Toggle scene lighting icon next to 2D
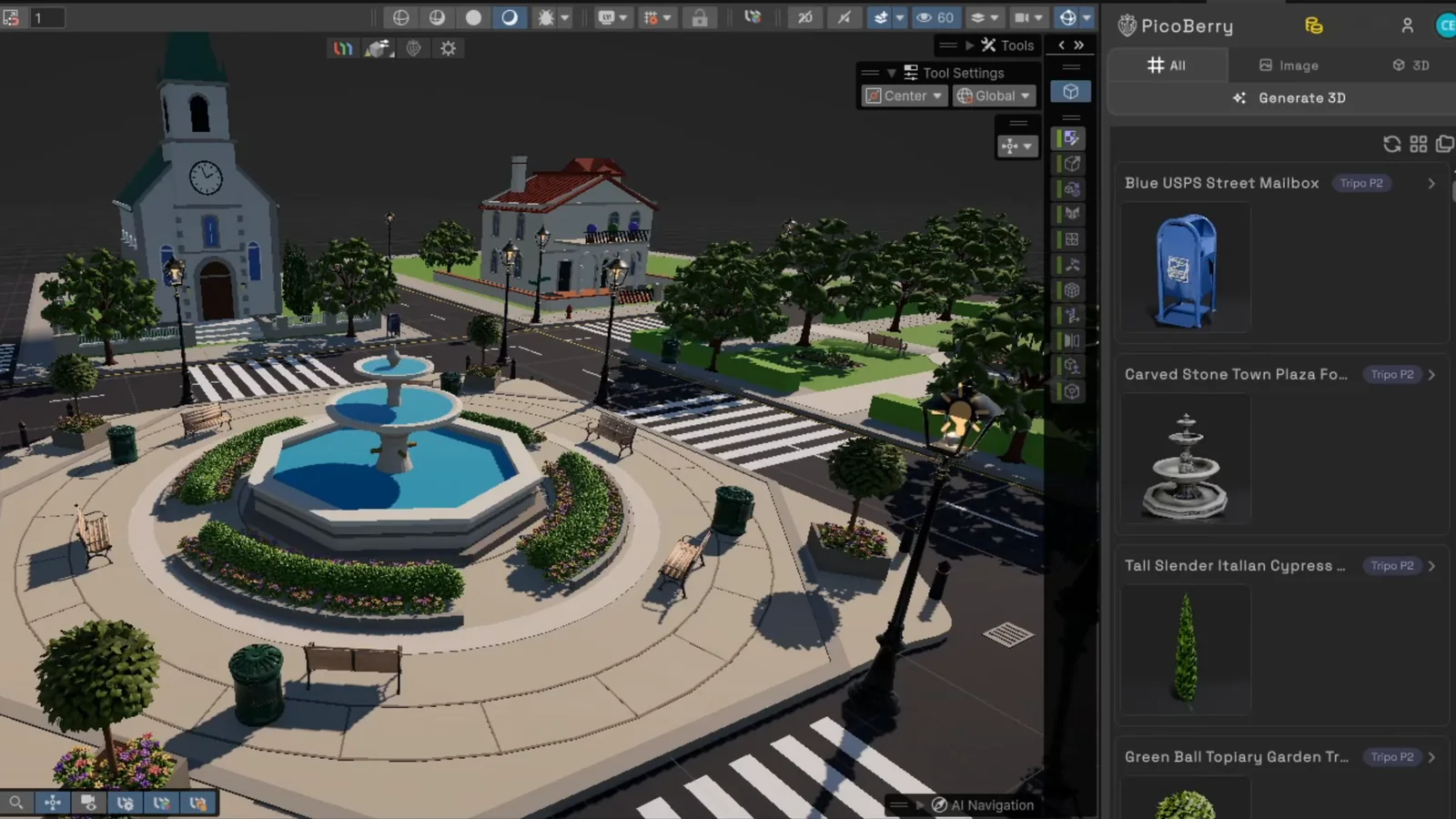Image resolution: width=1456 pixels, height=819 pixels. (844, 17)
